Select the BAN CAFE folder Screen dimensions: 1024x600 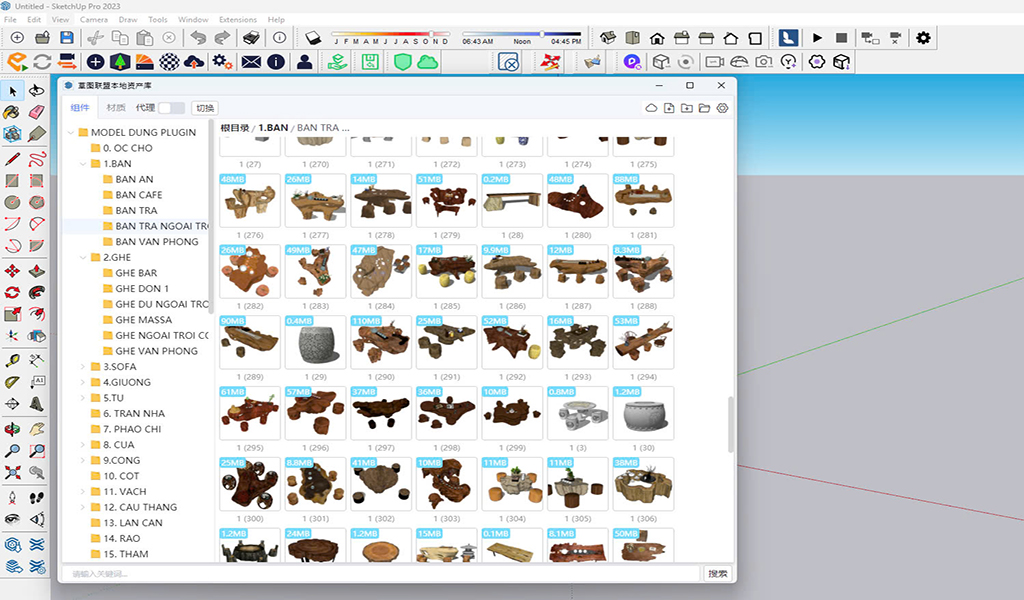138,195
